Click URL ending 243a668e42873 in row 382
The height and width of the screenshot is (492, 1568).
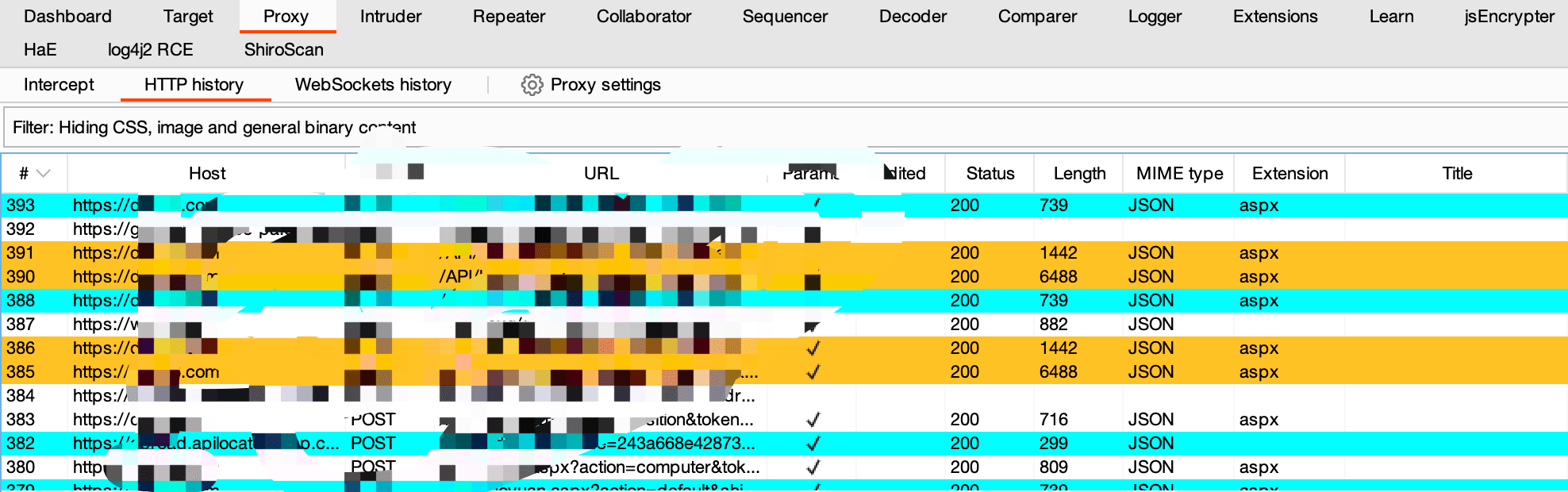tap(674, 443)
